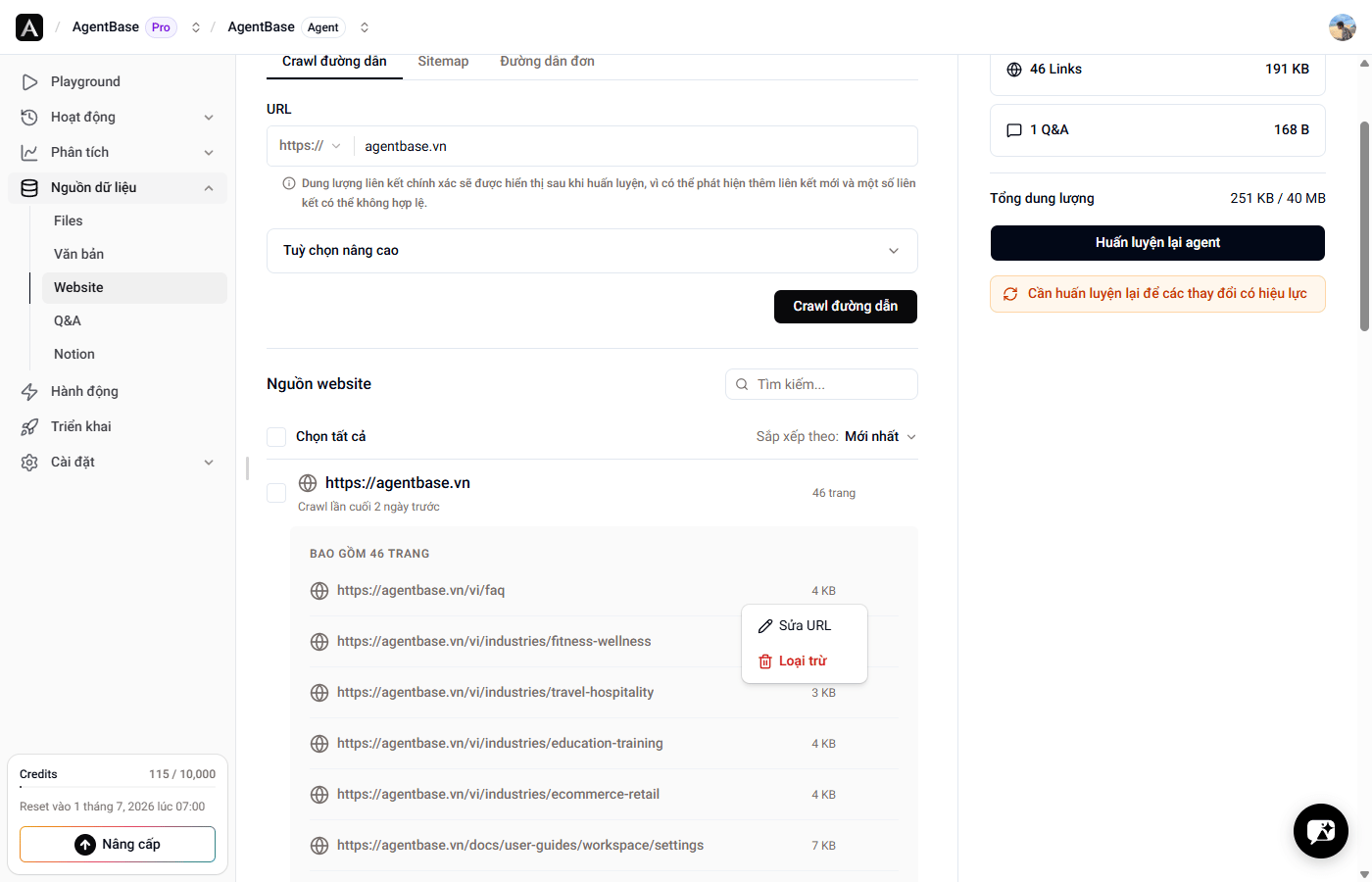Expand the Hoạt động menu chevron
1372x882 pixels.
tap(209, 118)
